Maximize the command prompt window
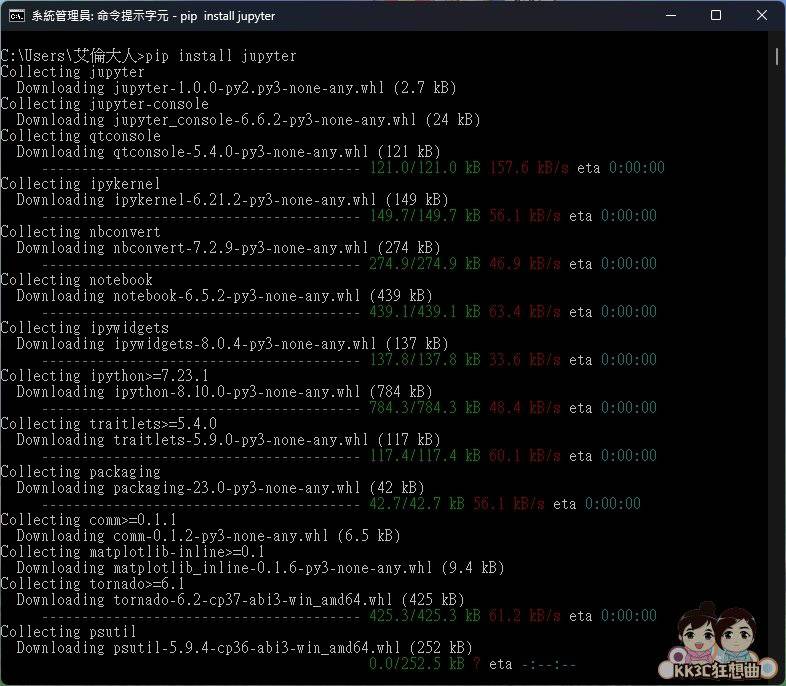This screenshot has width=786, height=686. coord(716,16)
